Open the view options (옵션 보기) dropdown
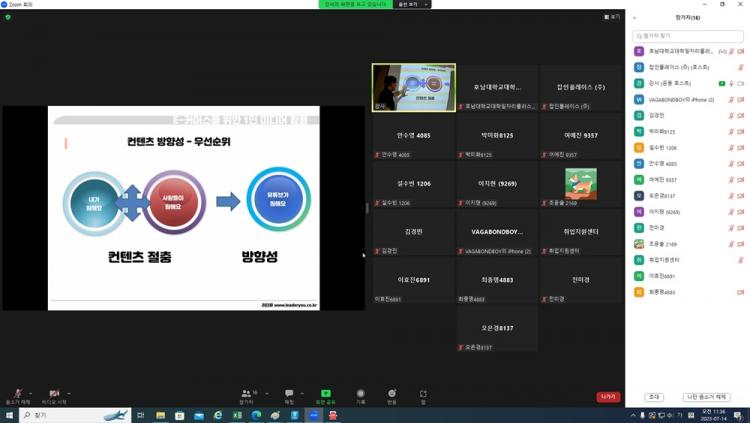The height and width of the screenshot is (423, 750). click(x=412, y=4)
